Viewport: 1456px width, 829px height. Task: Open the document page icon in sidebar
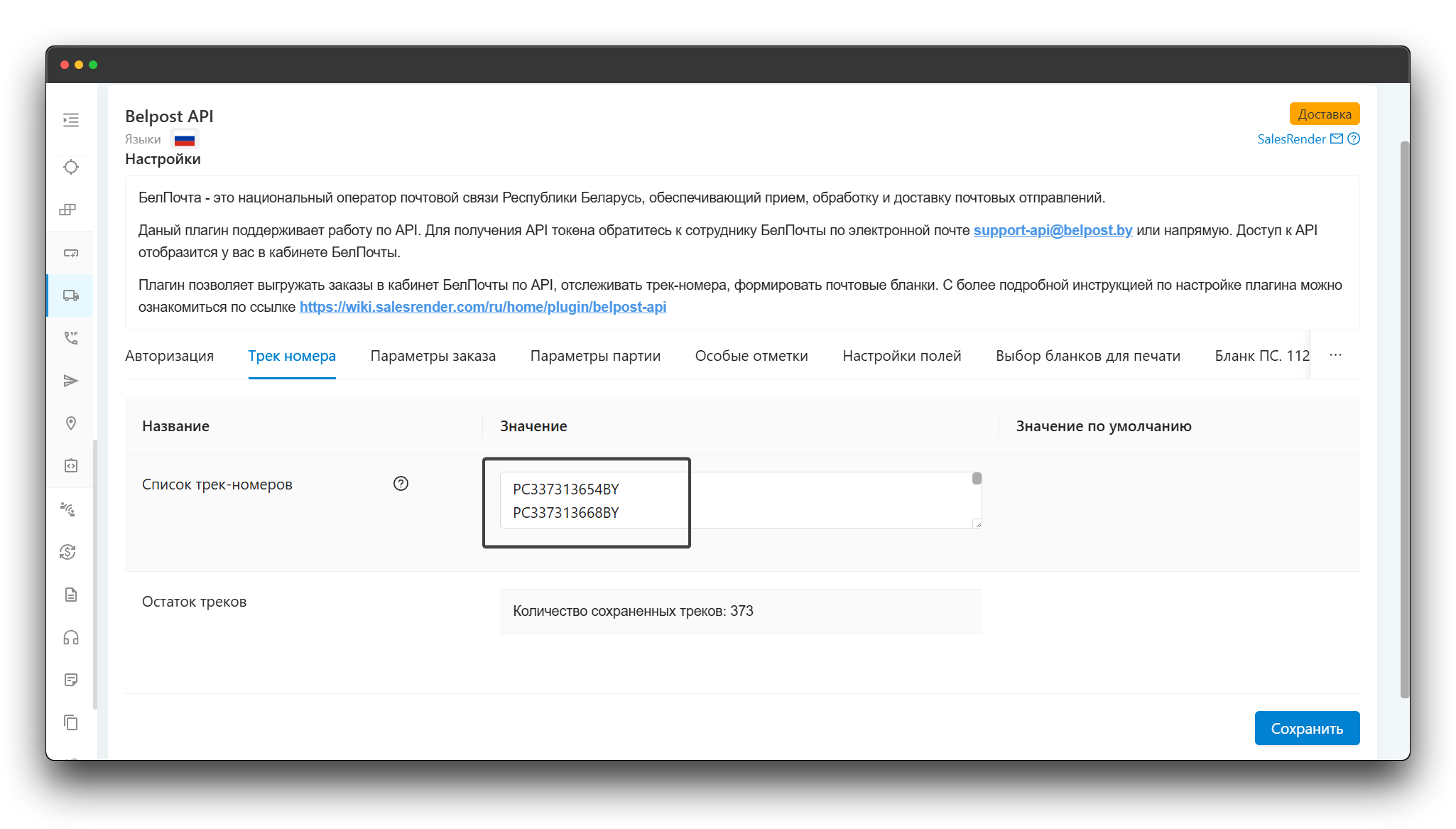[x=70, y=595]
